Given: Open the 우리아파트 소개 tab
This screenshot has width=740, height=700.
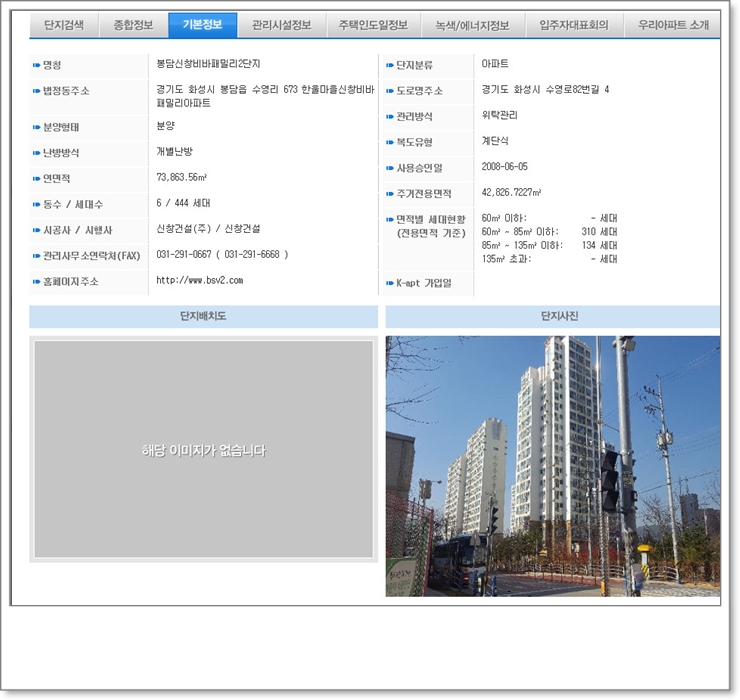Looking at the screenshot, I should 673,25.
